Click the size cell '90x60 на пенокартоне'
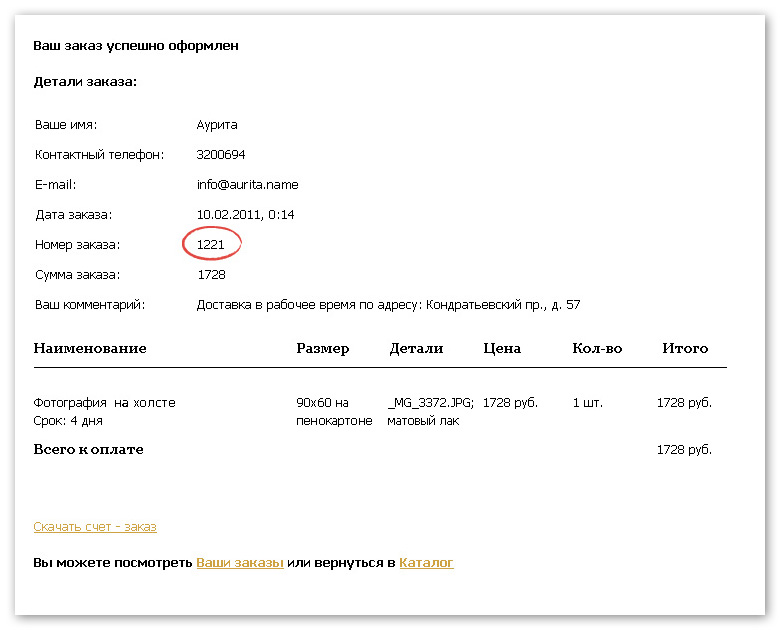The image size is (780, 630). (334, 412)
